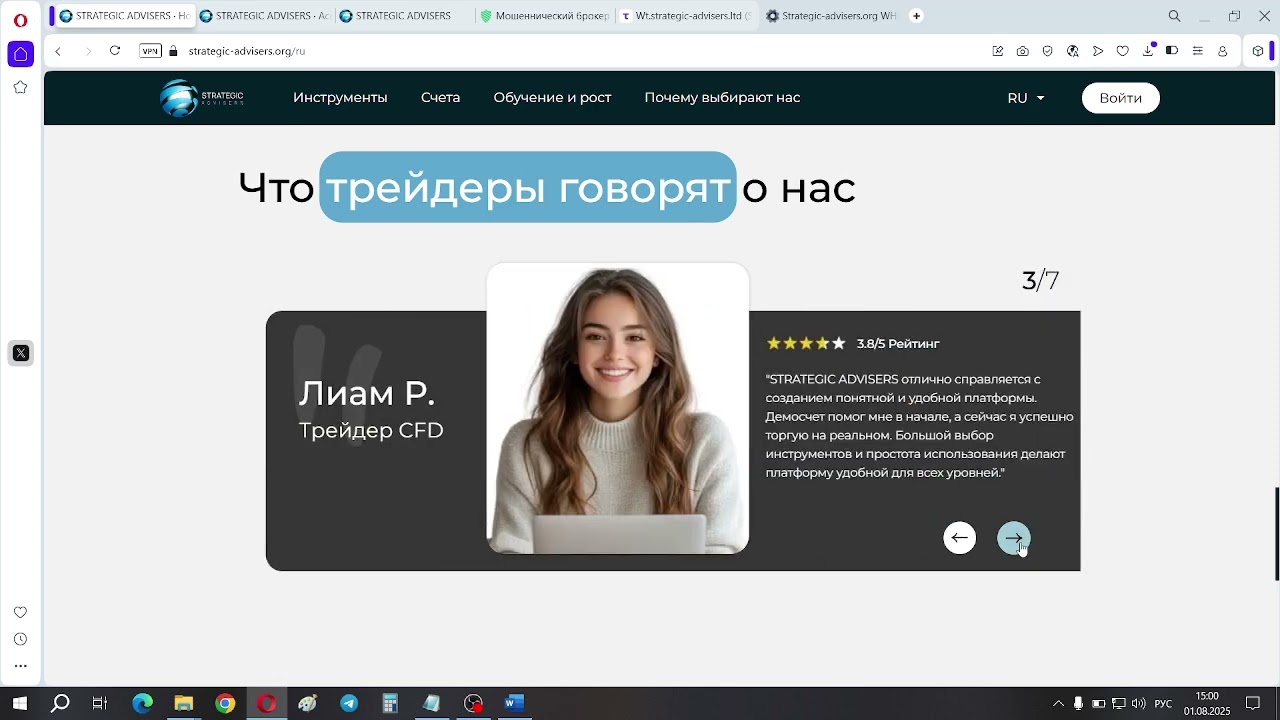
Task: Open the X (Twitter) sidebar panel
Action: (20, 353)
